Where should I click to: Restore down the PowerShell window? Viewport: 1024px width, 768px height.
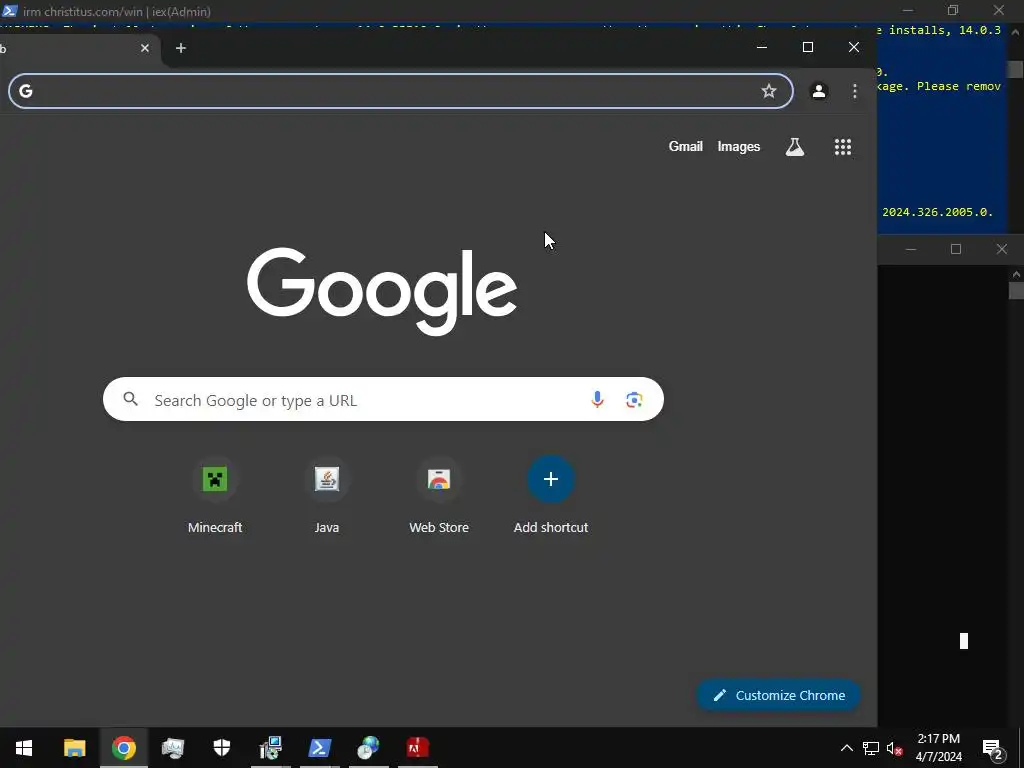(x=953, y=10)
